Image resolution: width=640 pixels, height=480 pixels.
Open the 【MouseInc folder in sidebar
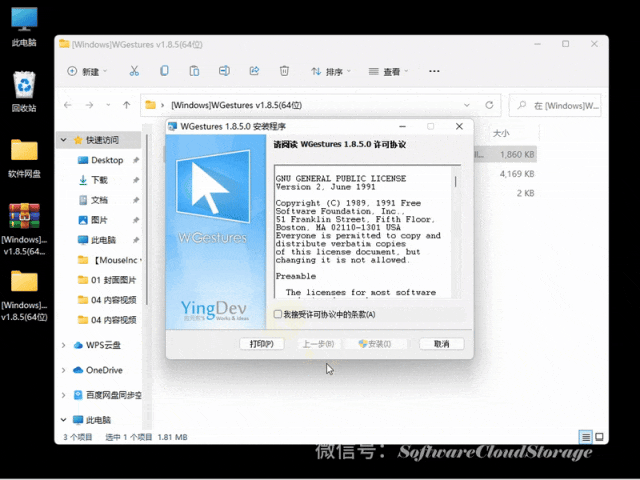pos(109,260)
